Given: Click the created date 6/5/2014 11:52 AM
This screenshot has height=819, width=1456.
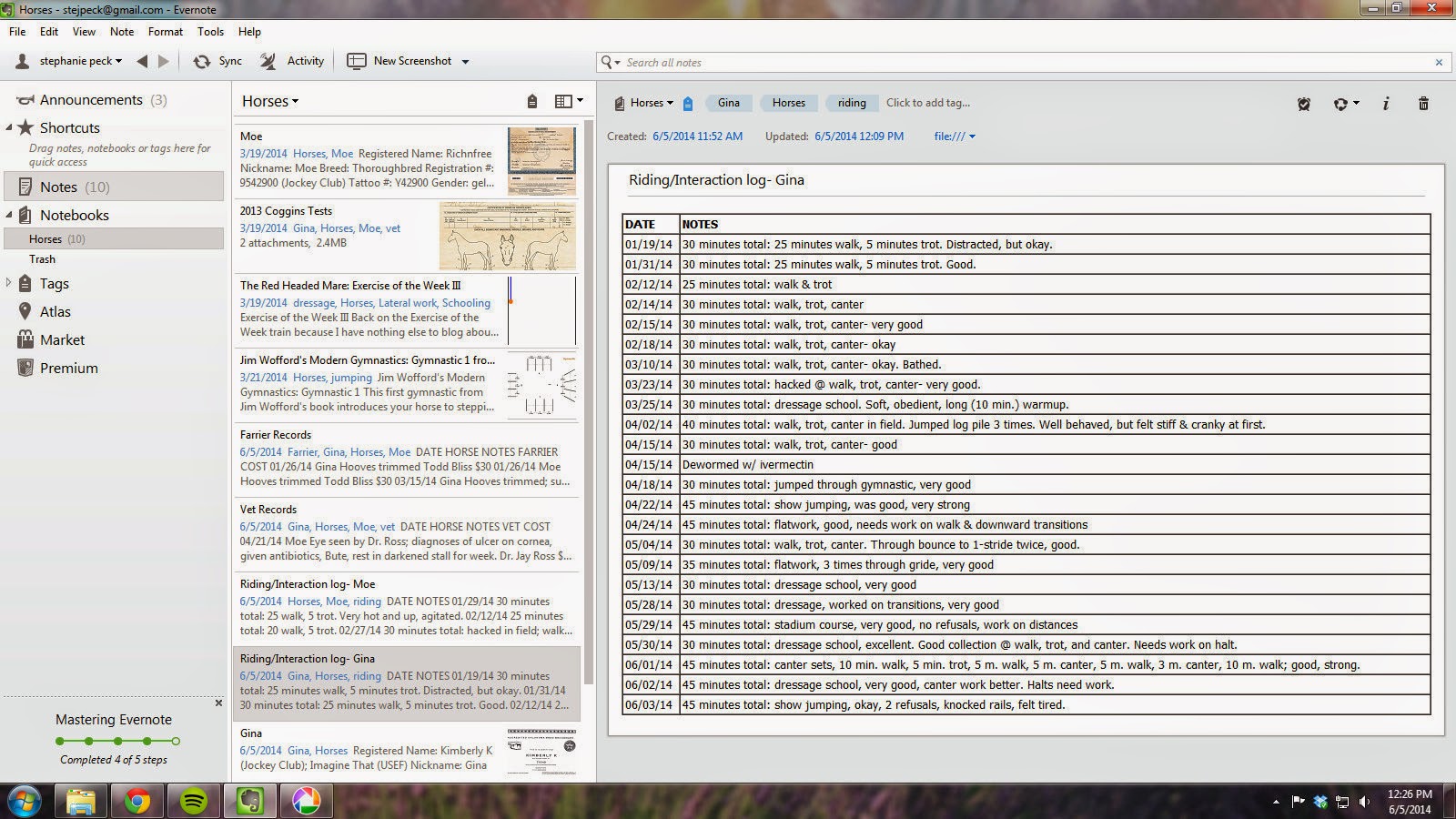Looking at the screenshot, I should [x=697, y=136].
